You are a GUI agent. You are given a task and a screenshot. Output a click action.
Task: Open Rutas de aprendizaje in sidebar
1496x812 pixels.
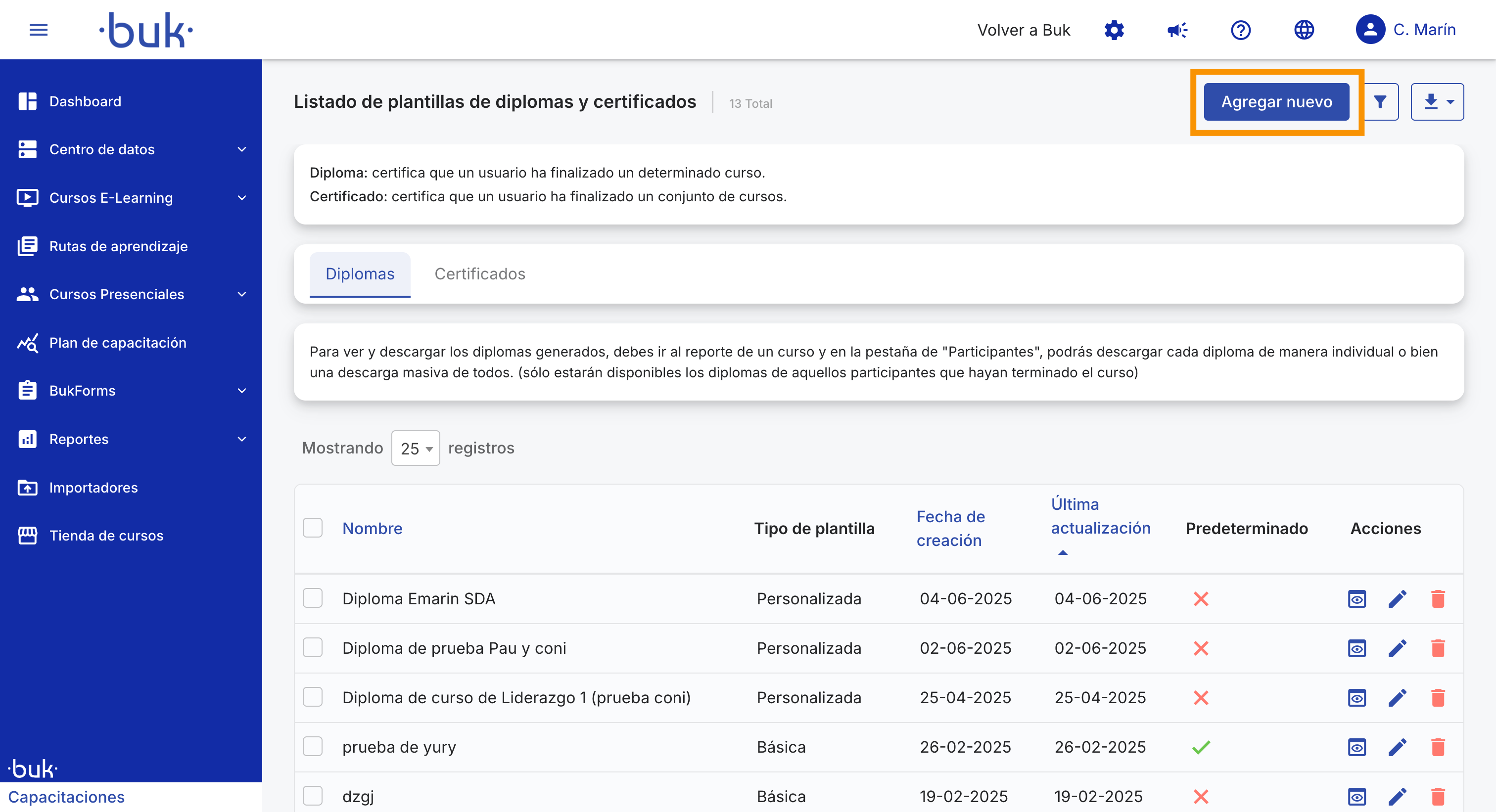[x=118, y=246]
